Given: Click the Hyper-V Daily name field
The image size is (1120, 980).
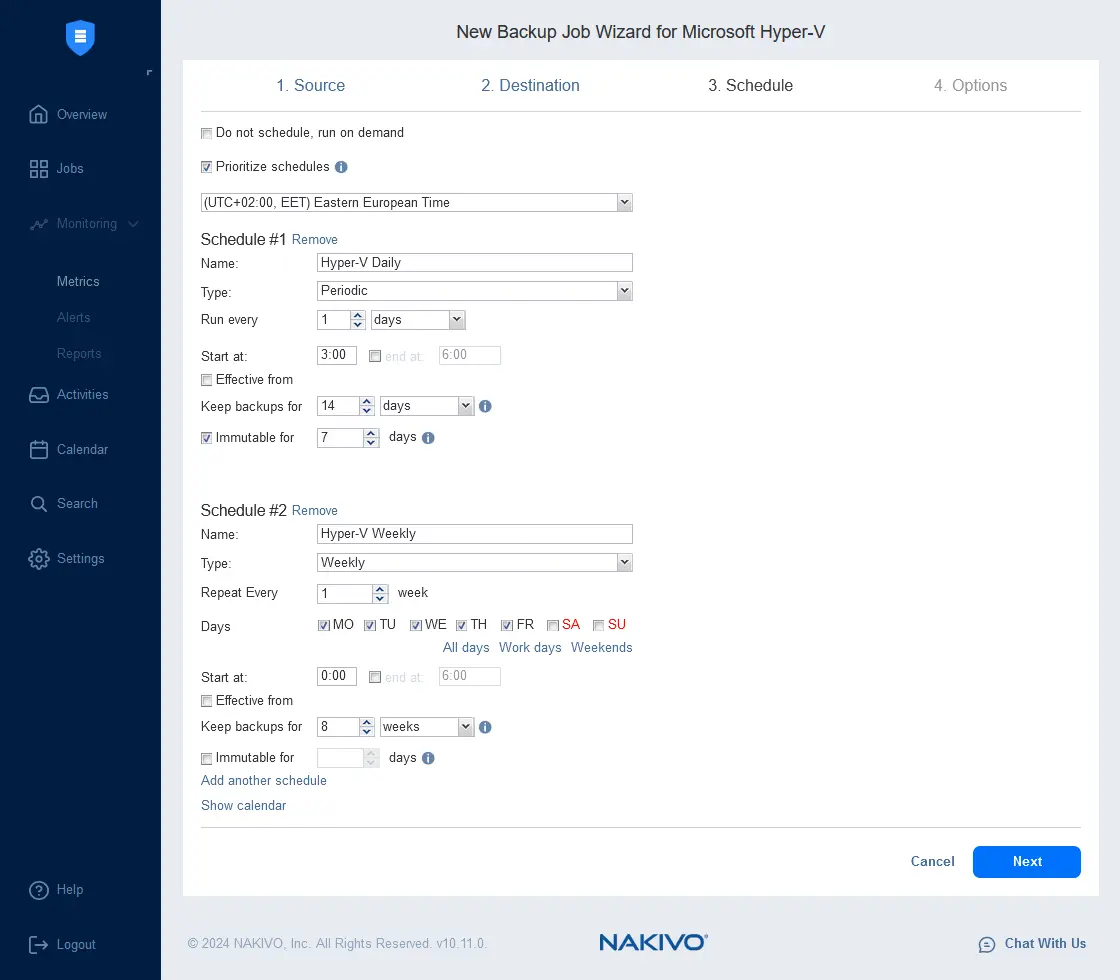Looking at the screenshot, I should 474,263.
